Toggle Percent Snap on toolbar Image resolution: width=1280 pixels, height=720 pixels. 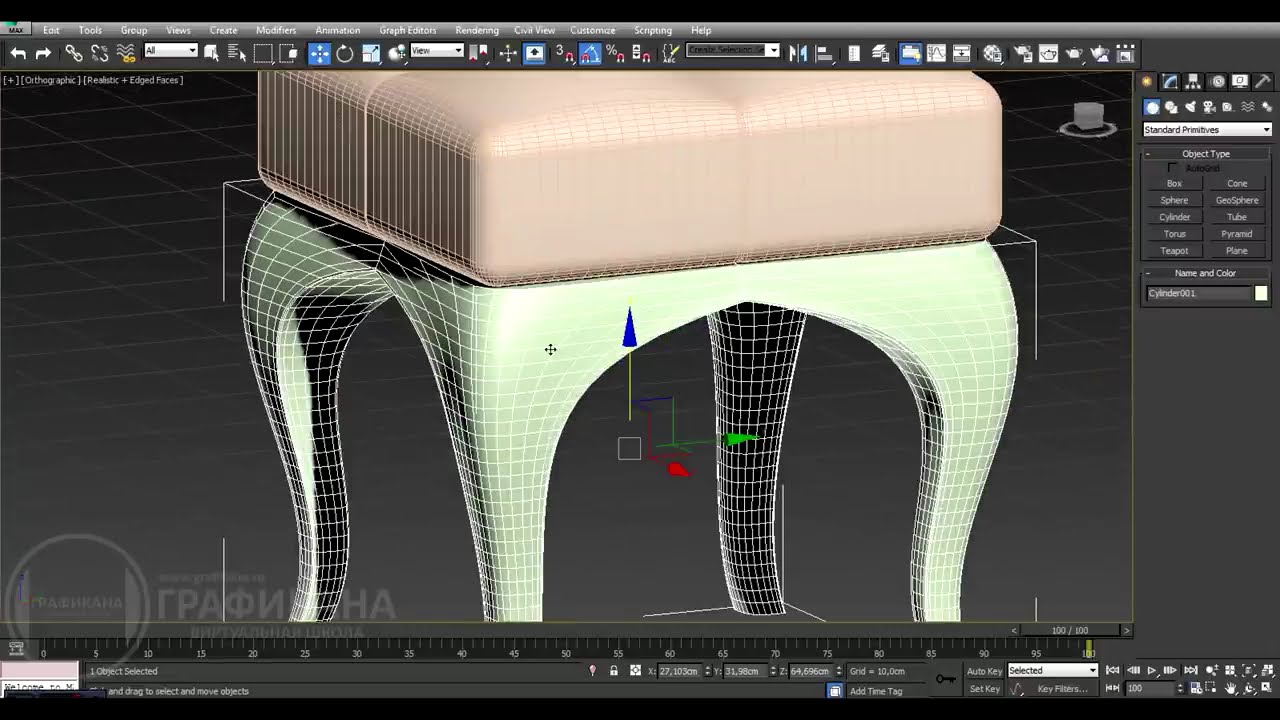pos(616,53)
